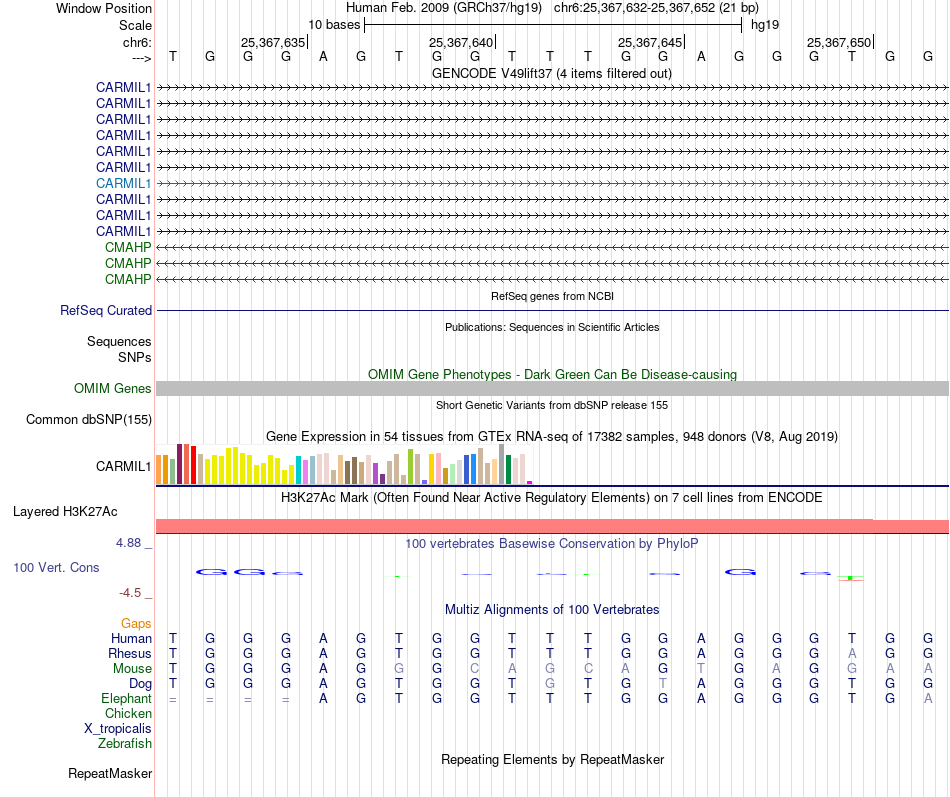Select the Scale label on the left
The width and height of the screenshot is (950, 797).
pyautogui.click(x=135, y=25)
